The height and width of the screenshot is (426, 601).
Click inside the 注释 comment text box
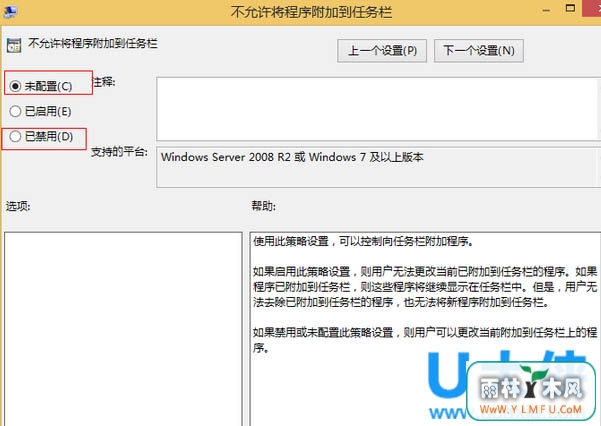coord(378,109)
